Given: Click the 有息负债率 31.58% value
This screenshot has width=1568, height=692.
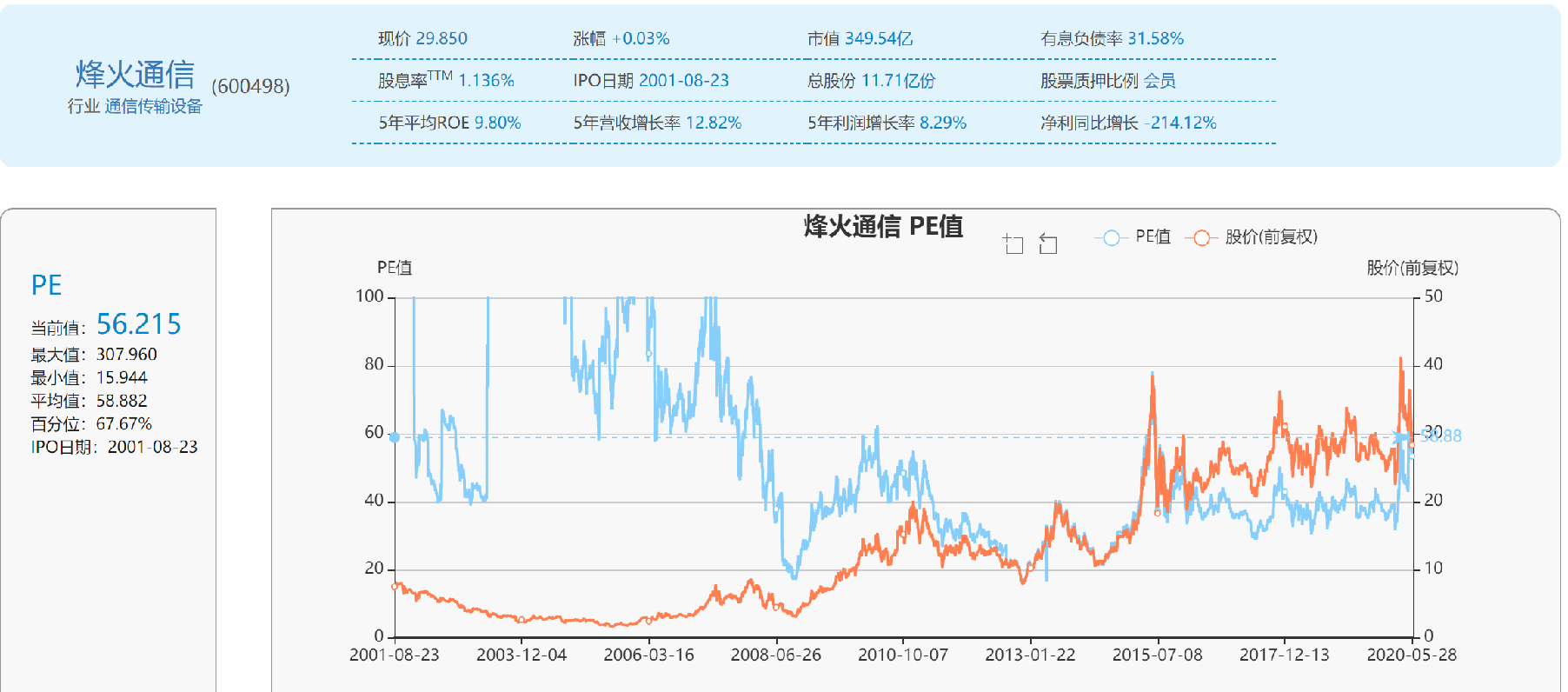Looking at the screenshot, I should (1156, 39).
